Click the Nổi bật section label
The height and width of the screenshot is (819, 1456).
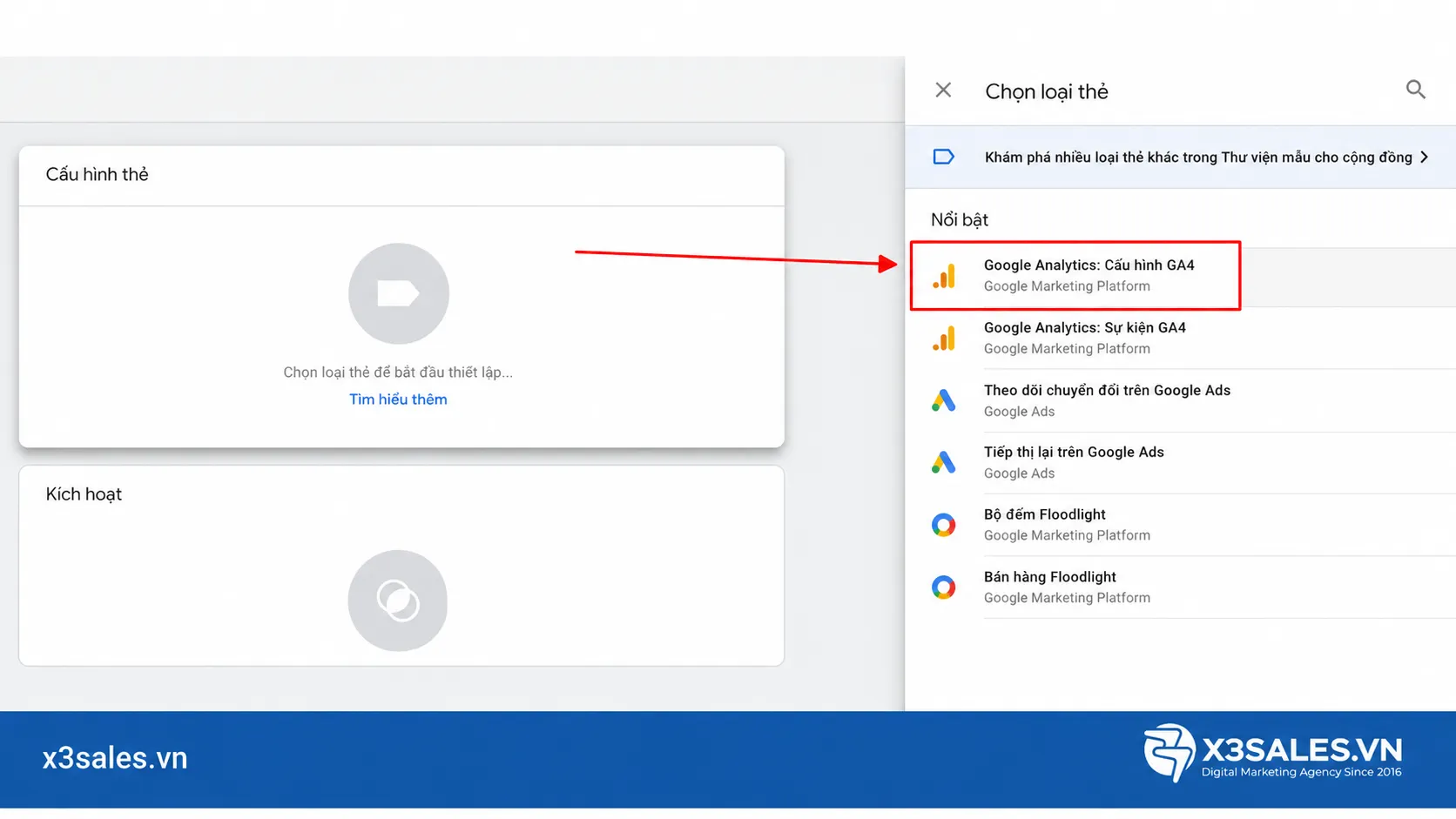960,219
